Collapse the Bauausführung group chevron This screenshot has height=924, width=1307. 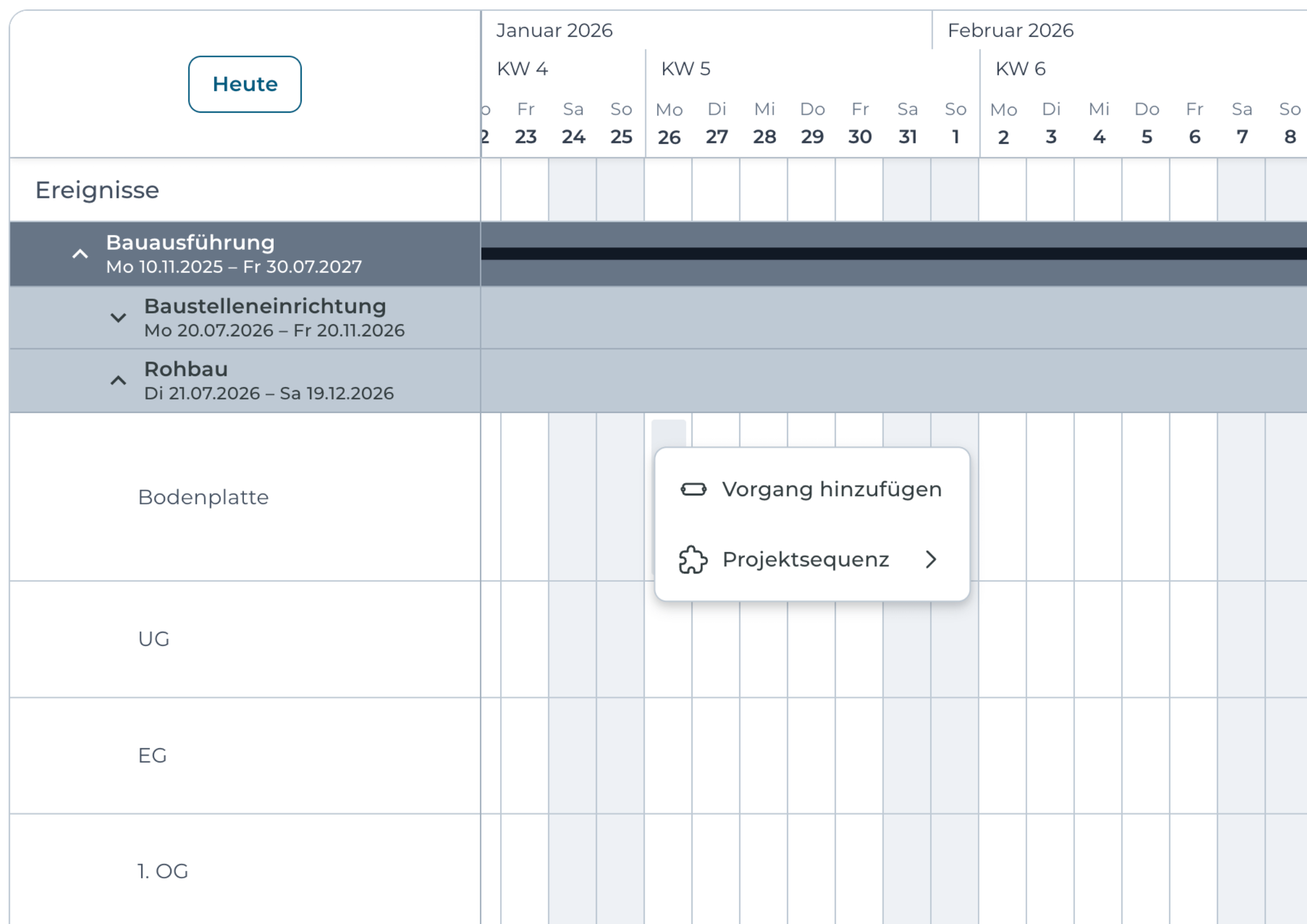click(x=80, y=254)
